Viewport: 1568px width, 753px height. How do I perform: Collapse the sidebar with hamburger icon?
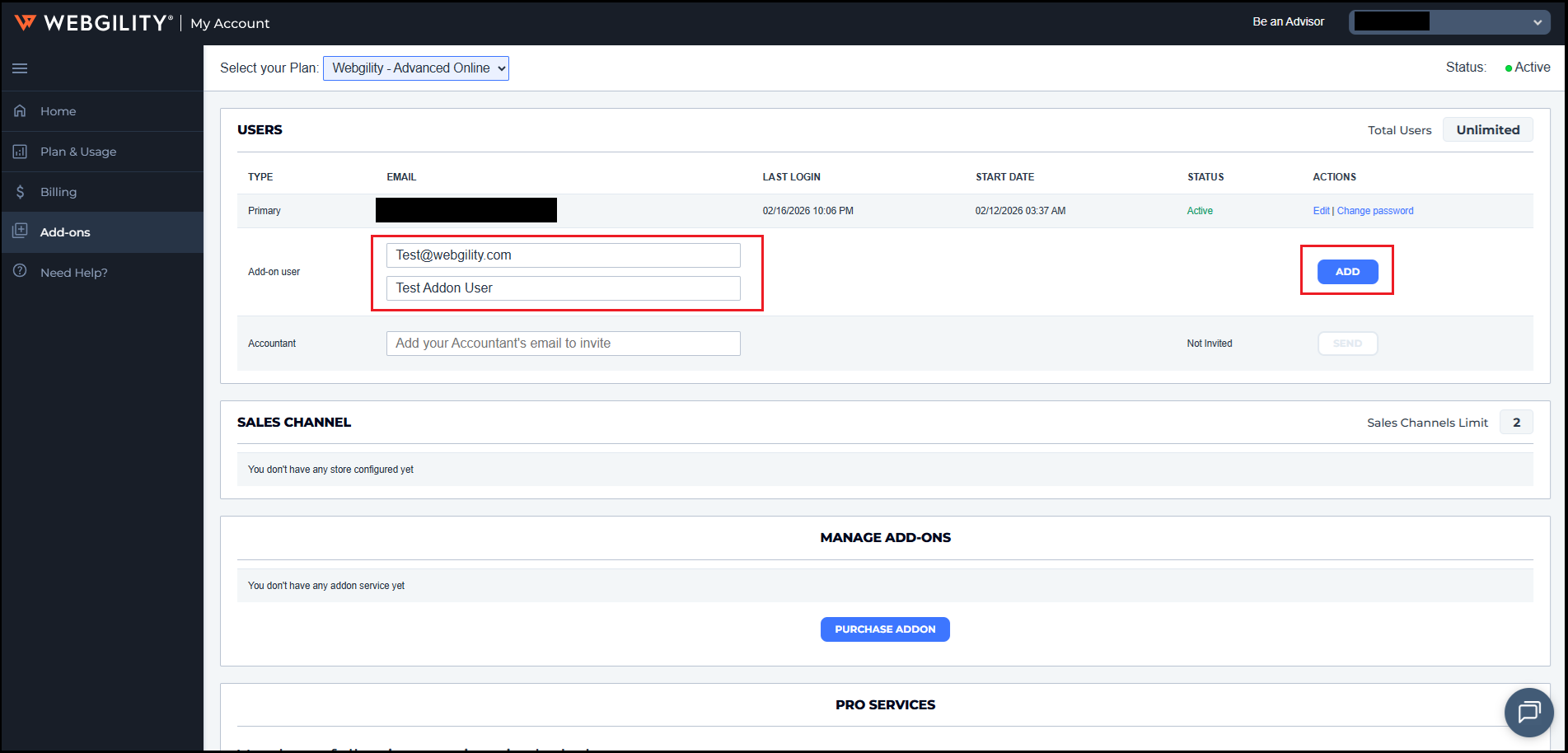pyautogui.click(x=20, y=68)
